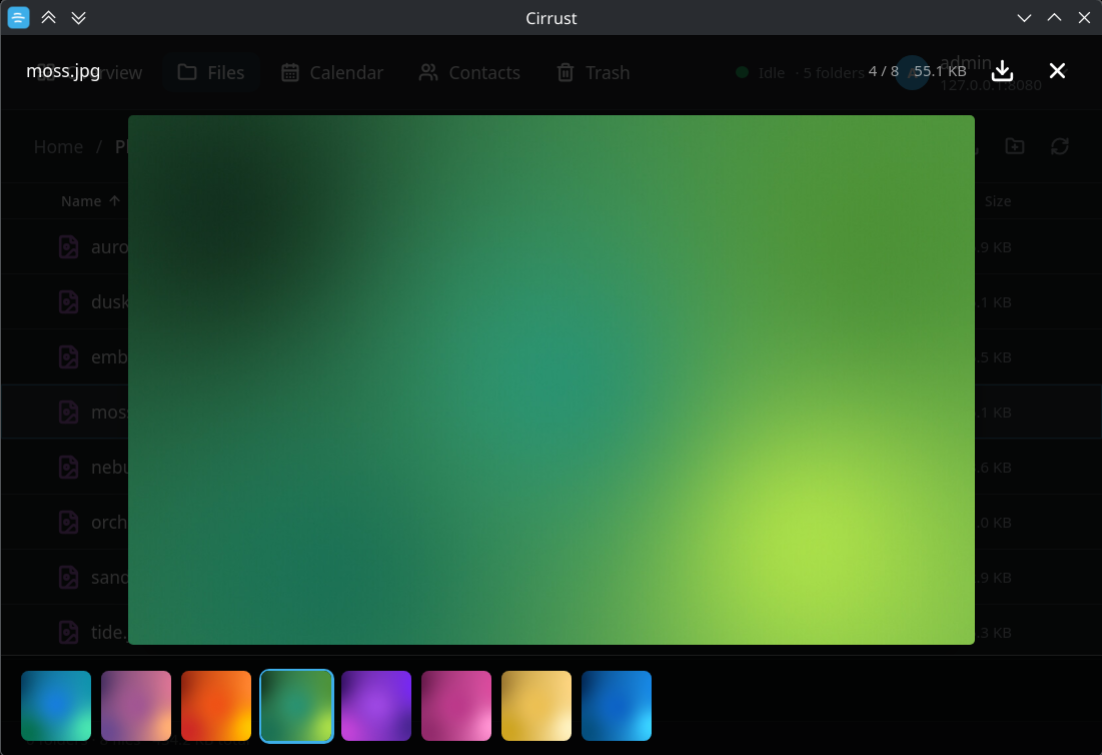1102x755 pixels.
Task: Click the Cirrust app icon in titlebar
Action: click(x=18, y=18)
